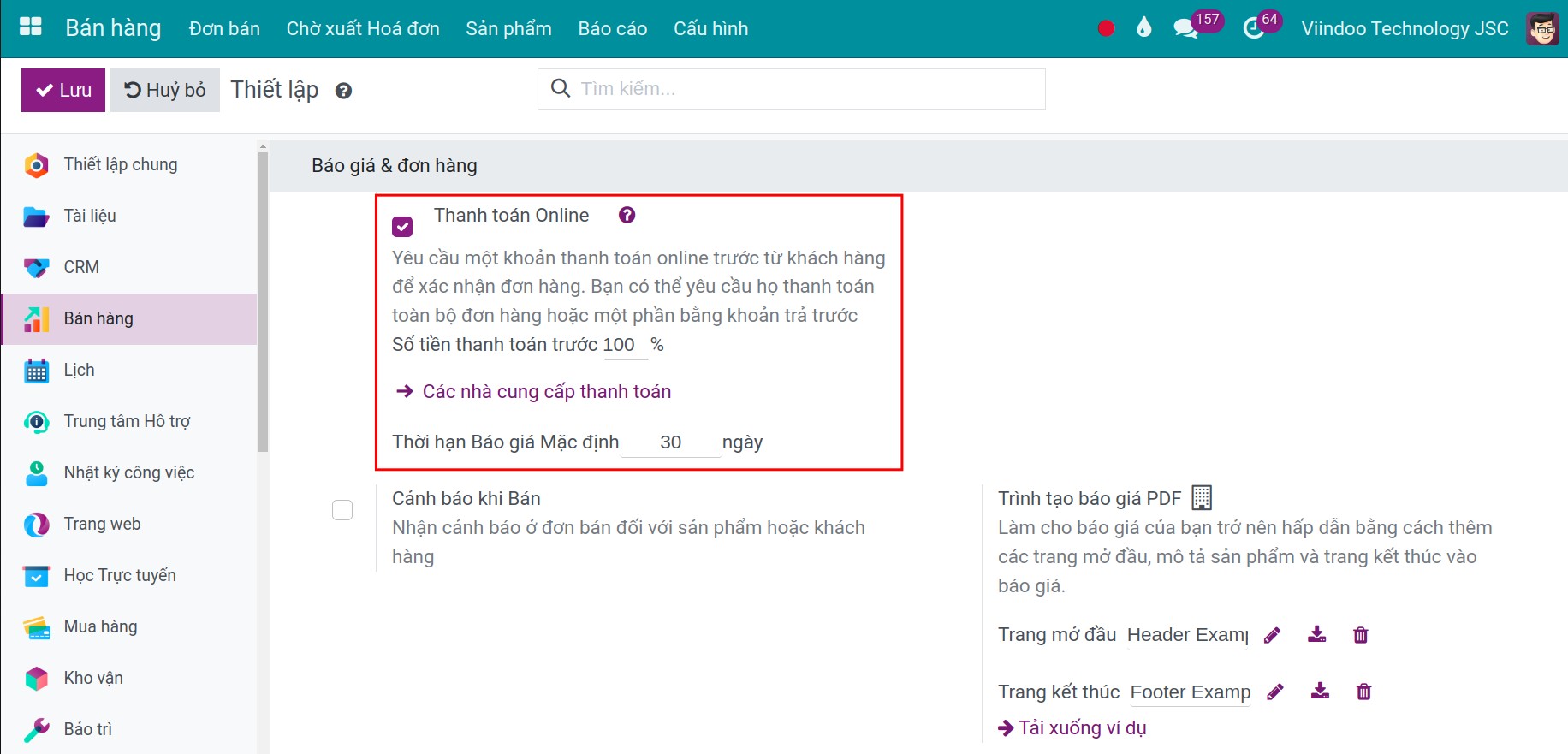The width and height of the screenshot is (1568, 754).
Task: Click the Cảnh báo khi Bán label
Action: tap(466, 498)
